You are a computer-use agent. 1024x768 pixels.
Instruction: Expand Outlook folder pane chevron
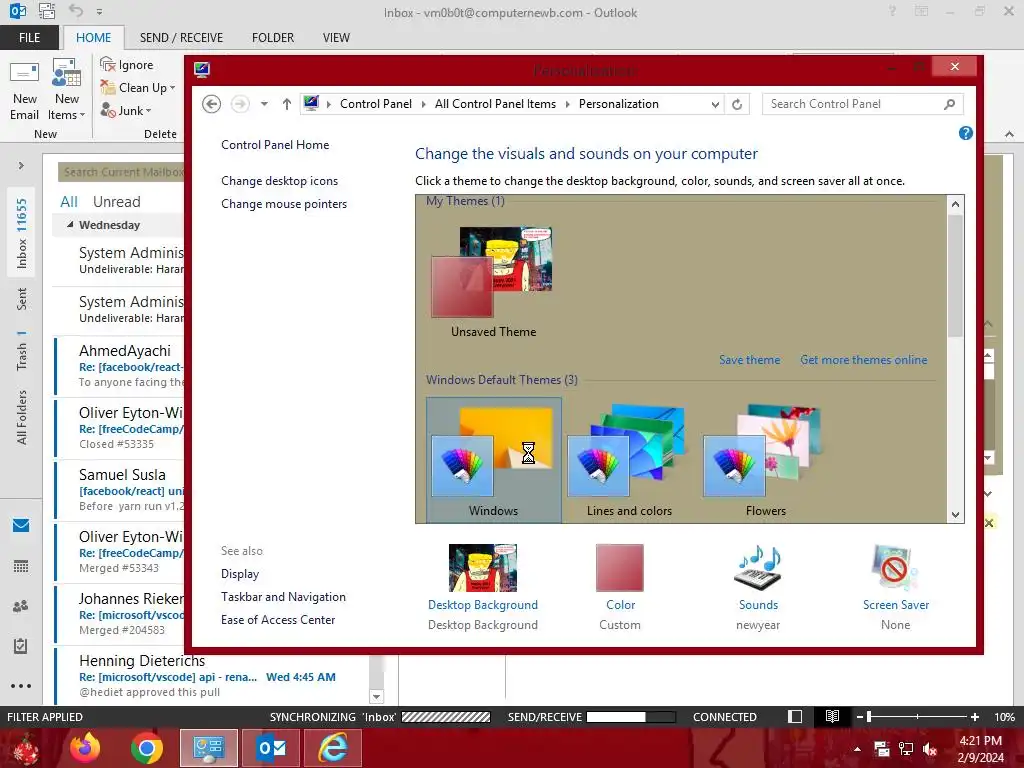point(21,166)
